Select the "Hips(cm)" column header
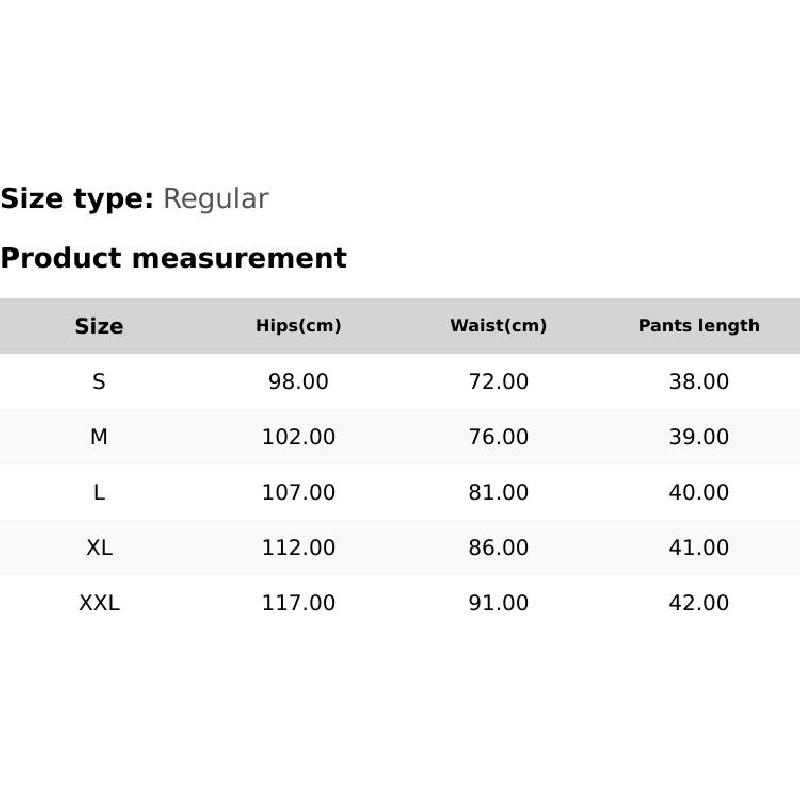 (299, 326)
